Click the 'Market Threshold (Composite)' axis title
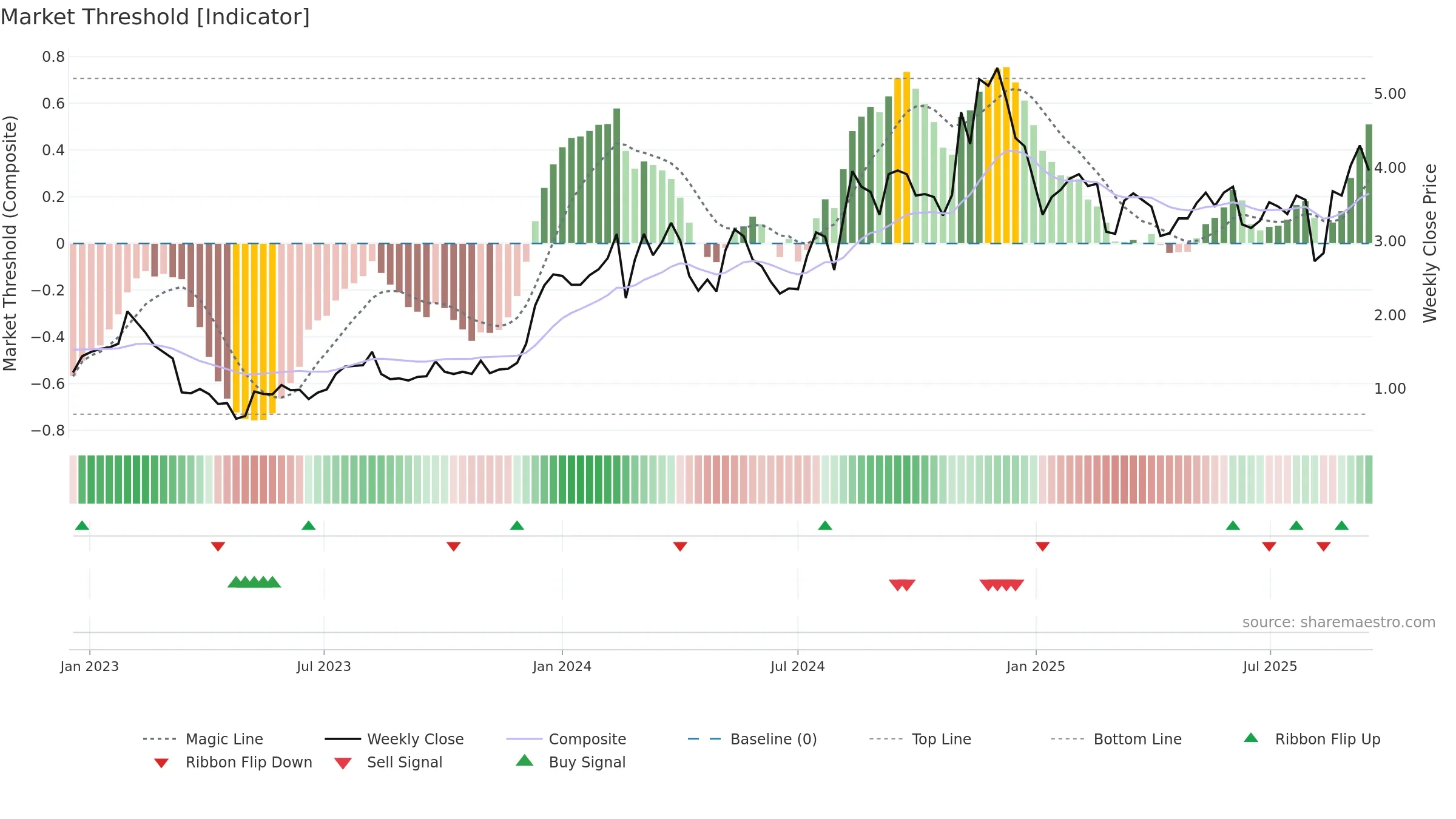This screenshot has height=819, width=1456. 10,243
